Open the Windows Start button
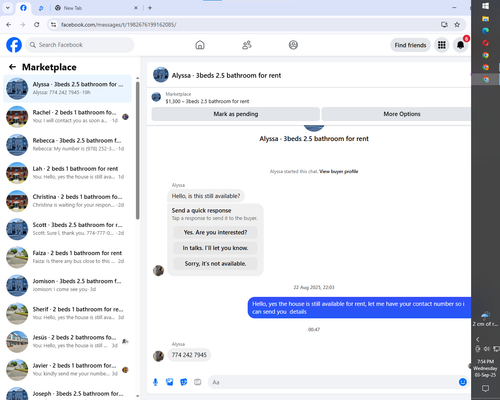This screenshot has width=500, height=400. point(486,6)
